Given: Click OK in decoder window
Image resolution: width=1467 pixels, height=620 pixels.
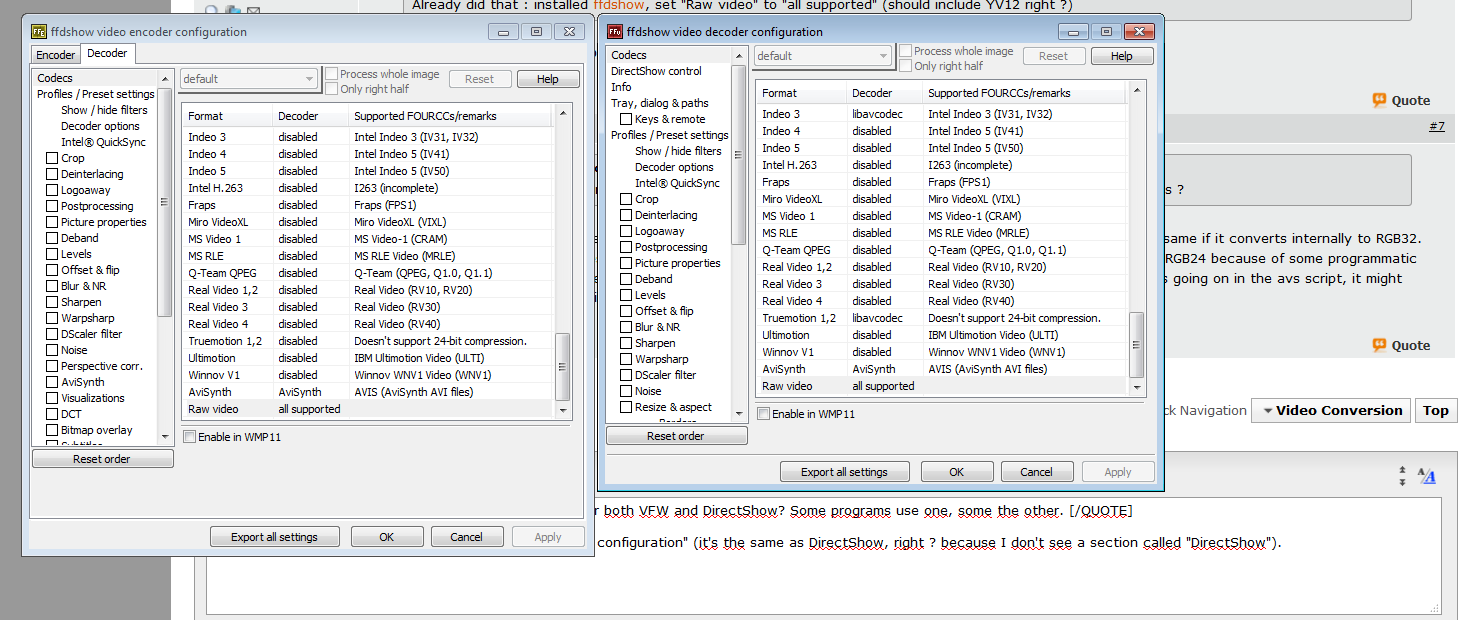Looking at the screenshot, I should click(957, 472).
